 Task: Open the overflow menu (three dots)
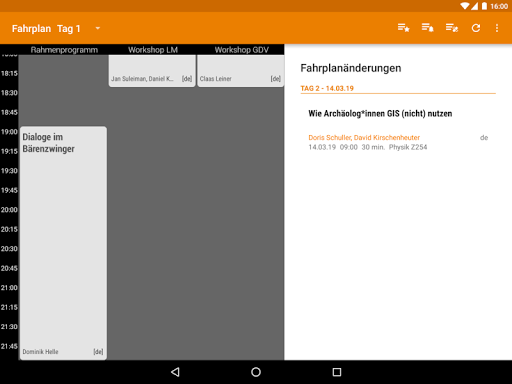(497, 28)
